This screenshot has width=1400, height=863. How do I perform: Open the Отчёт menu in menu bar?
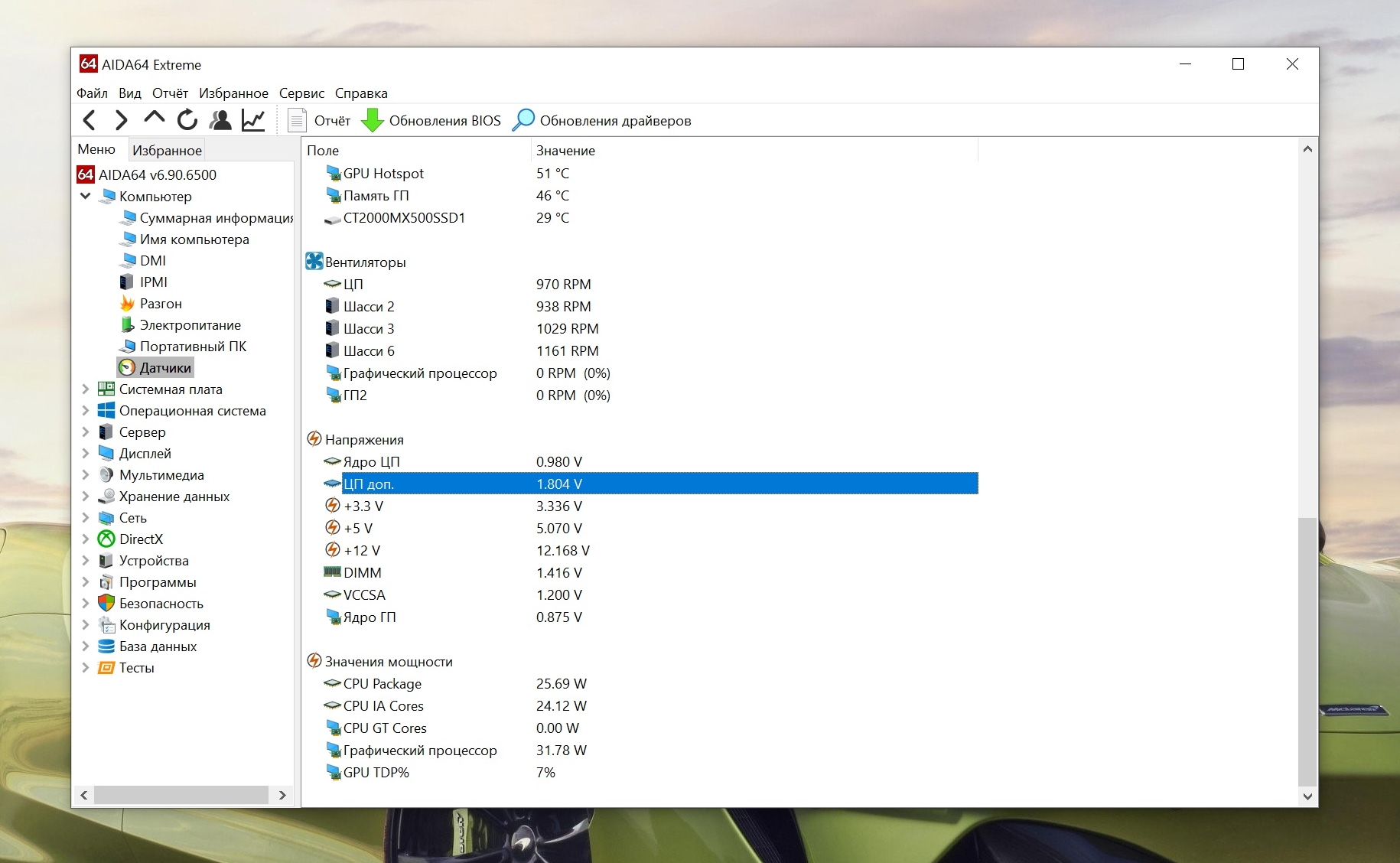point(170,93)
